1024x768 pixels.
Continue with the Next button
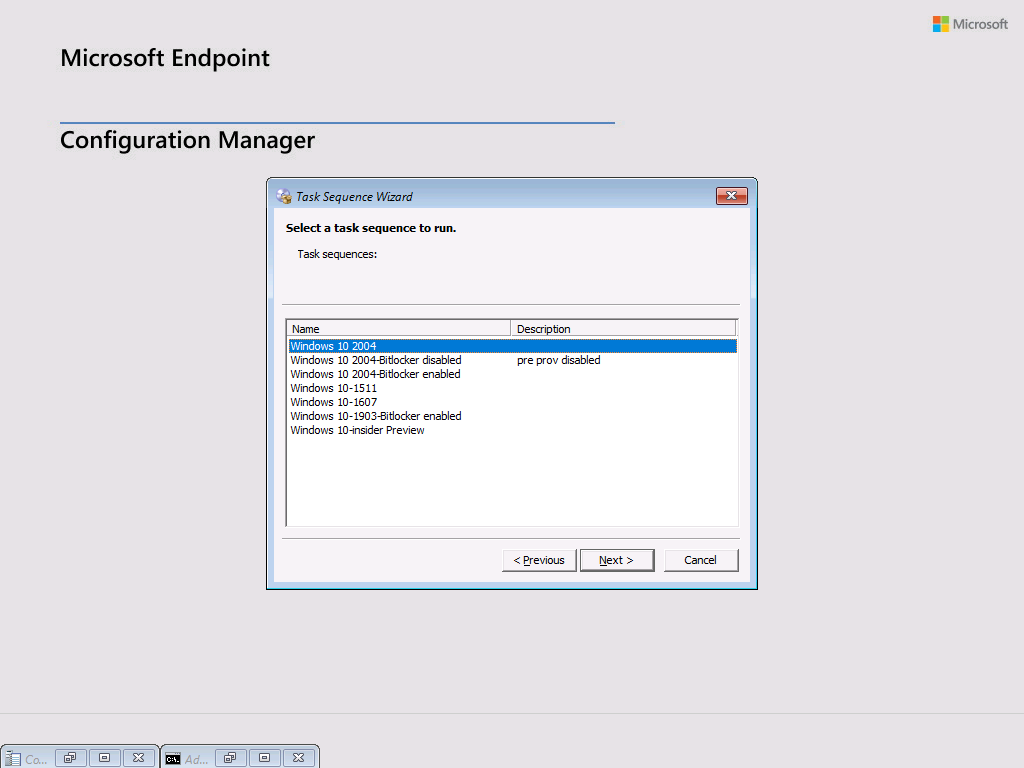616,560
